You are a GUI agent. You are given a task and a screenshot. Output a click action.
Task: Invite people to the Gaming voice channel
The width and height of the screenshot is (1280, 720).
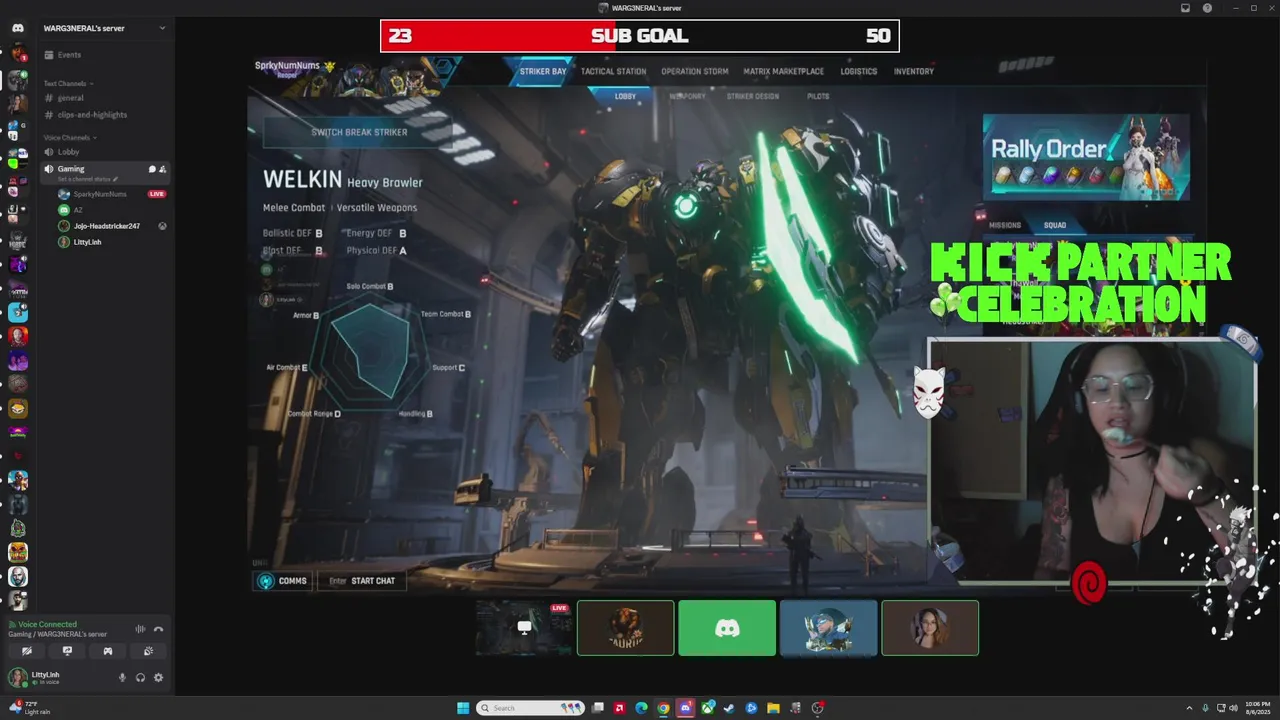163,169
